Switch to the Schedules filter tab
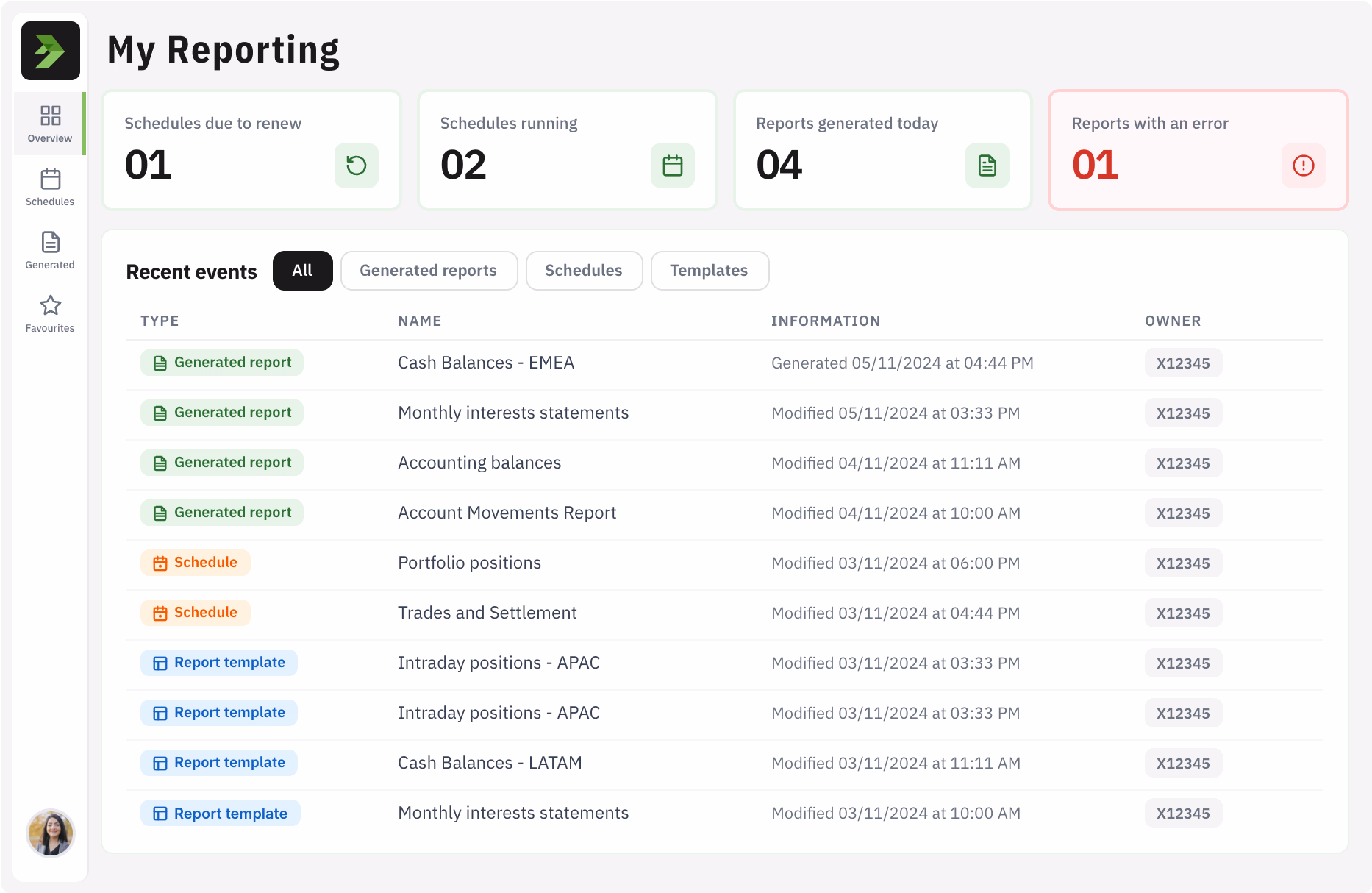 (584, 271)
